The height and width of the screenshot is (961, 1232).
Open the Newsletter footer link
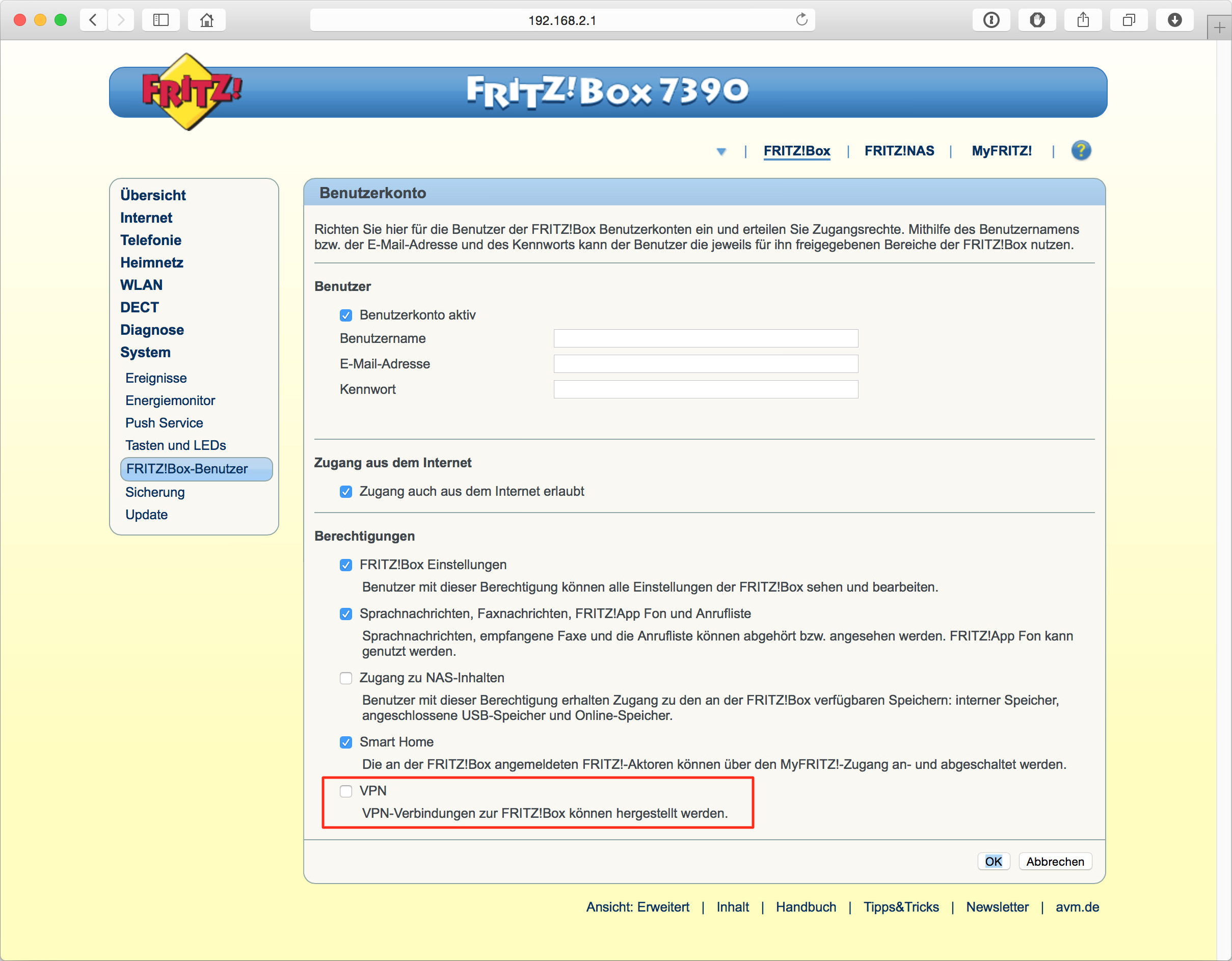coord(997,907)
